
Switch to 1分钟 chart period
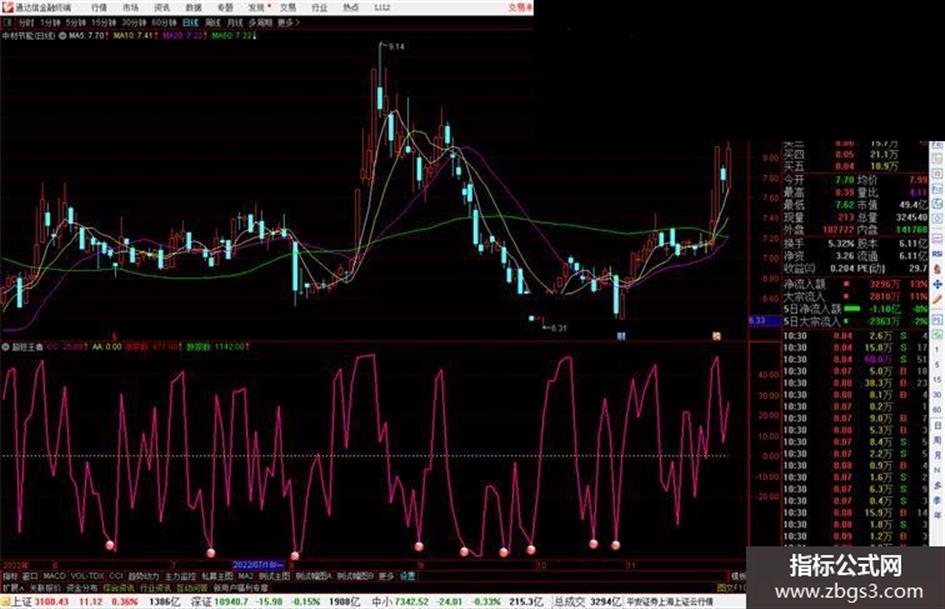coord(50,22)
